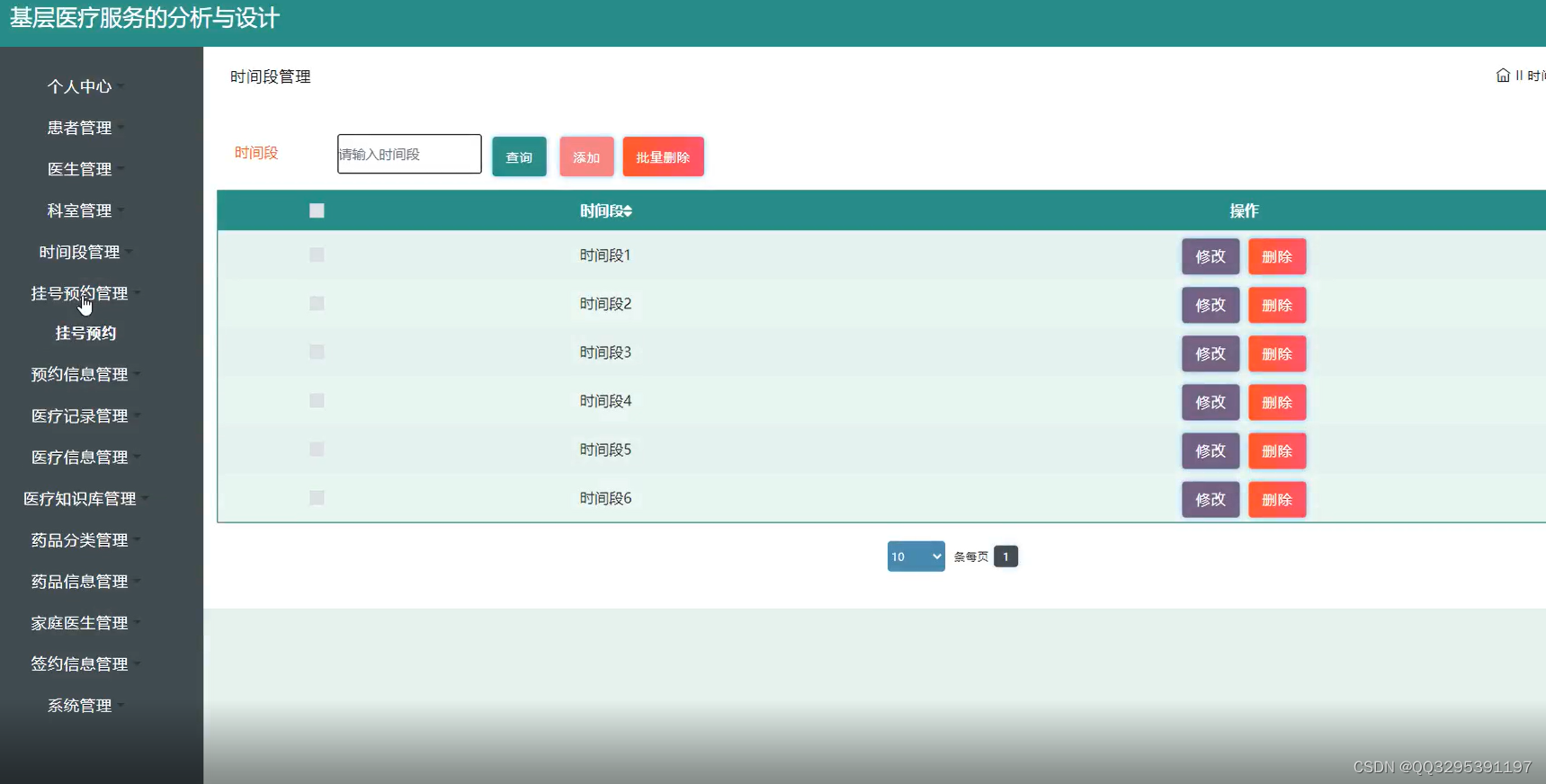The height and width of the screenshot is (784, 1546).
Task: Expand 科室管理 sidebar menu
Action: pyautogui.click(x=85, y=210)
